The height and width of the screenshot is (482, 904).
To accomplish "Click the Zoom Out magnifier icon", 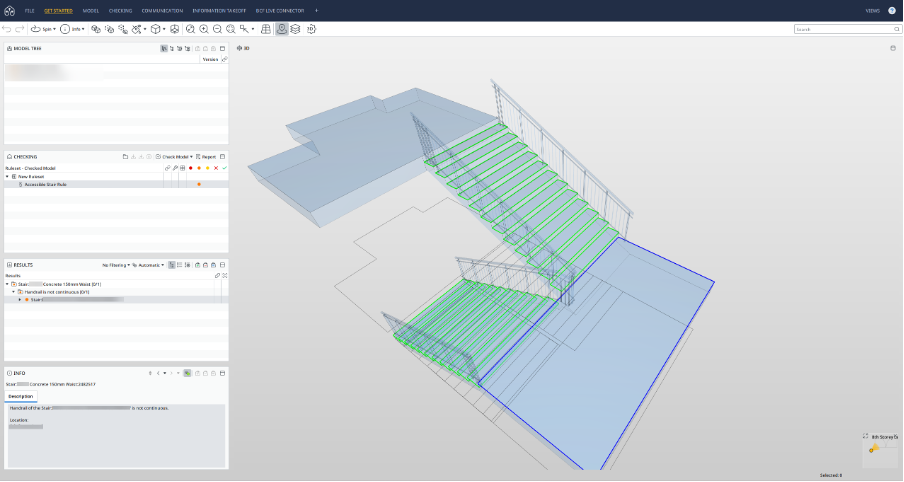I will point(217,30).
